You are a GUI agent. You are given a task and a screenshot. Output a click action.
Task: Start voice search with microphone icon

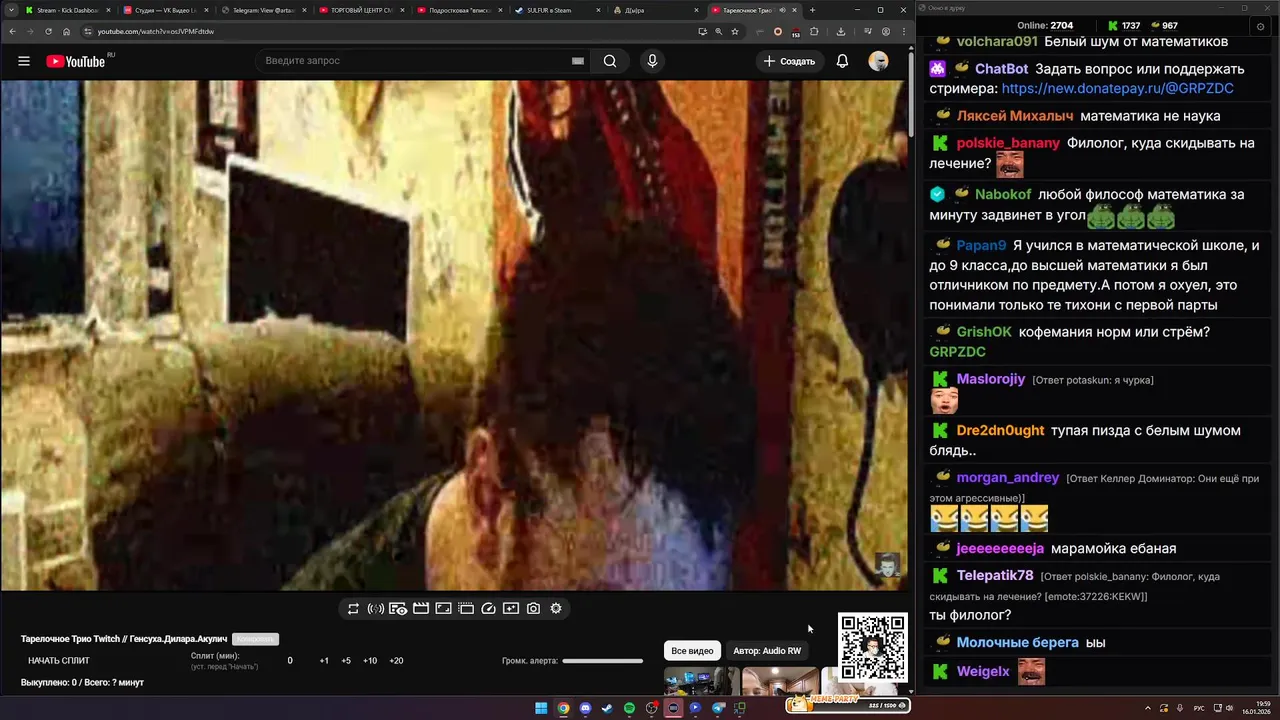tap(652, 61)
